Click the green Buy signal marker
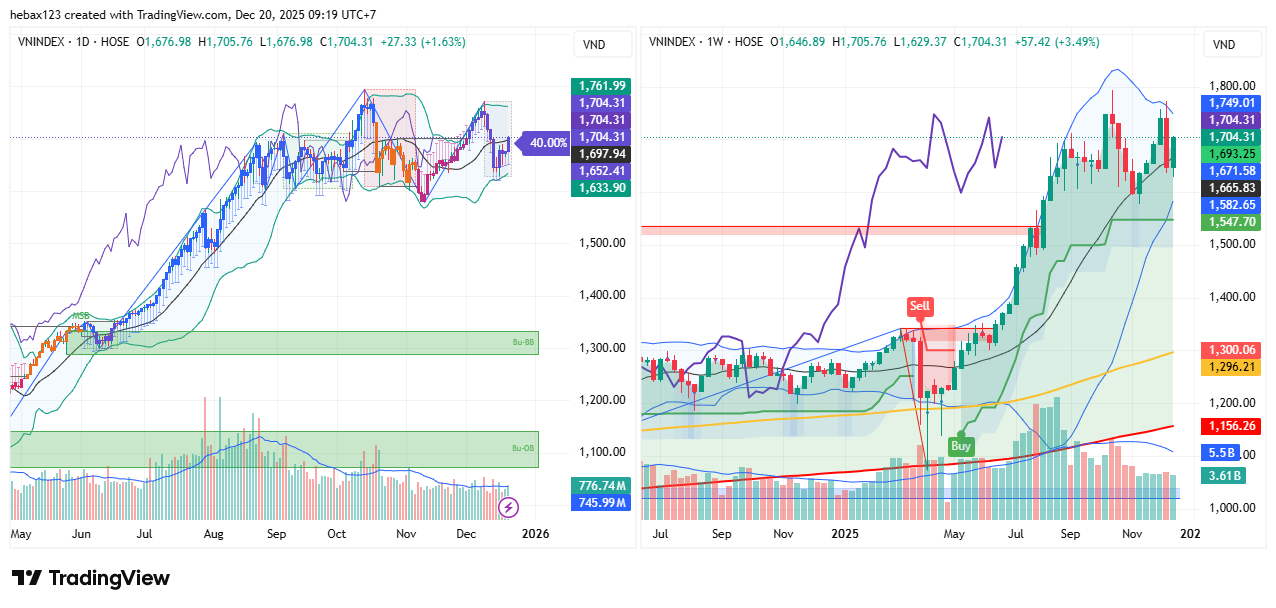 pos(961,446)
